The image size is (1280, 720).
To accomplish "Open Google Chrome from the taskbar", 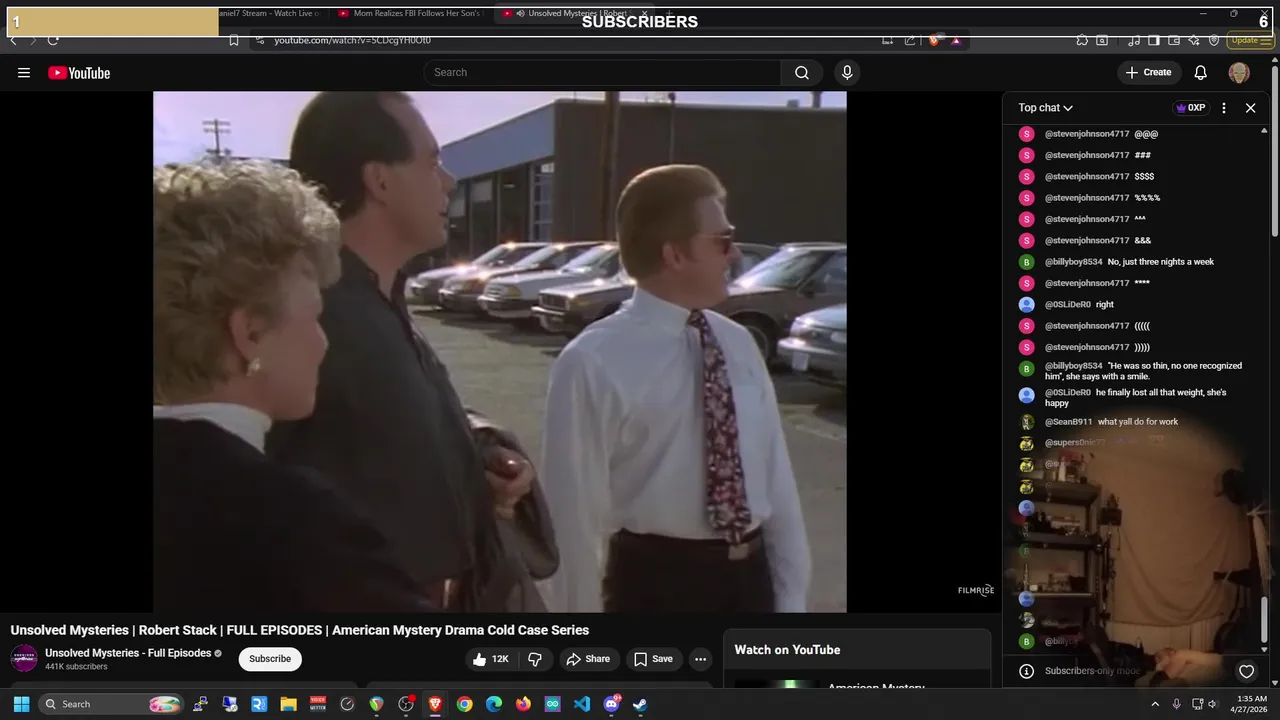I will pyautogui.click(x=464, y=704).
